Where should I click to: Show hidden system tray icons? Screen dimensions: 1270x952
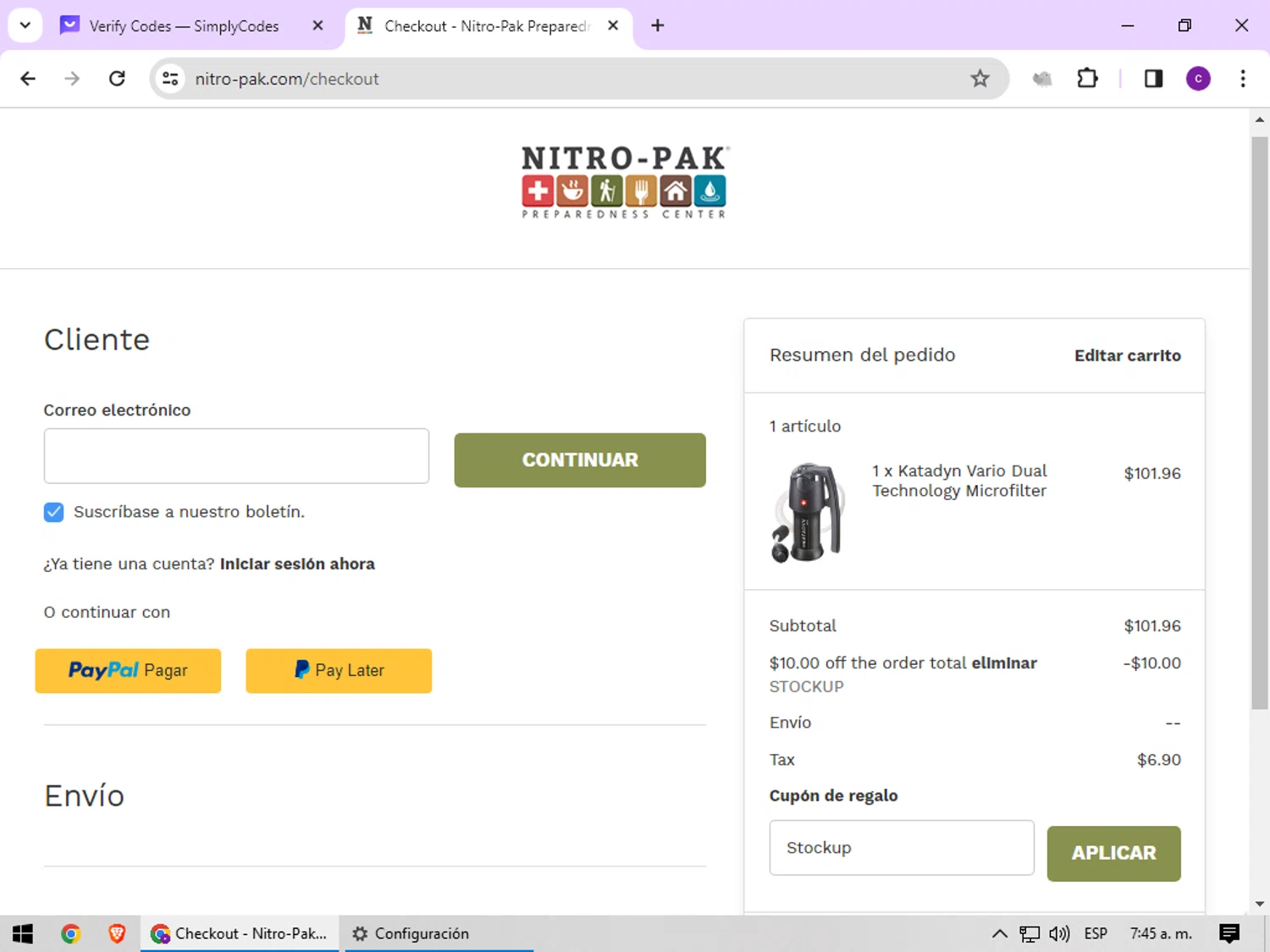click(x=1000, y=933)
